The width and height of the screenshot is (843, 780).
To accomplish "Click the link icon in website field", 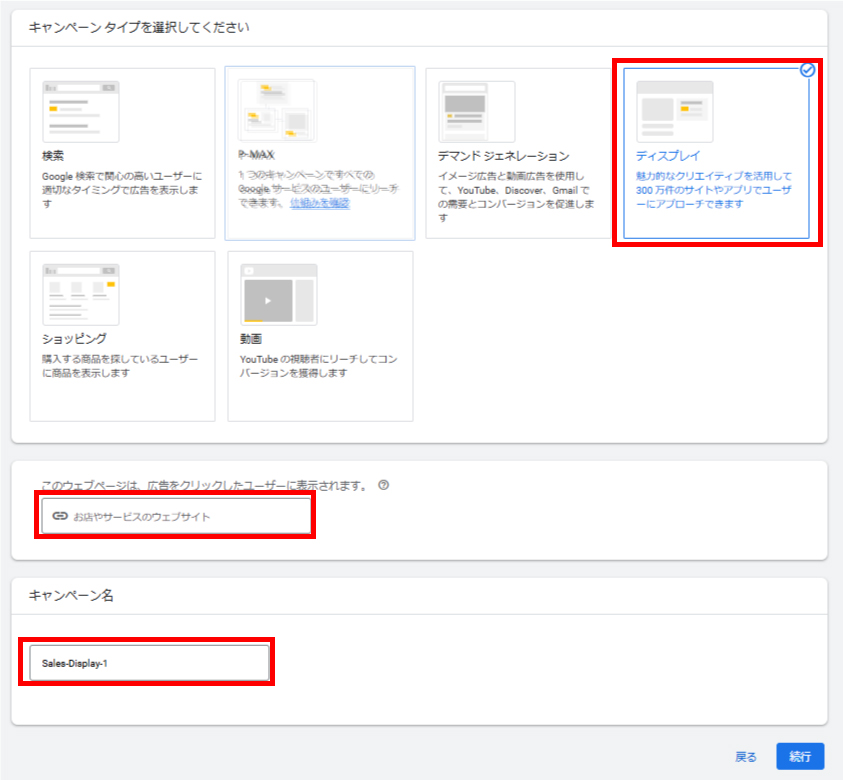I will pyautogui.click(x=60, y=516).
